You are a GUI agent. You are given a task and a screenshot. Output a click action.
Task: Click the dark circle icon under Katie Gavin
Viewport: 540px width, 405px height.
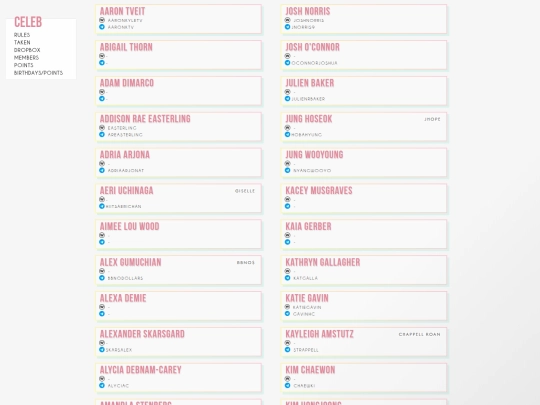tap(288, 307)
